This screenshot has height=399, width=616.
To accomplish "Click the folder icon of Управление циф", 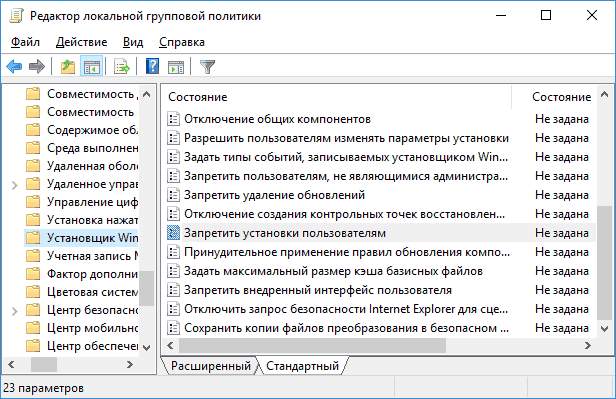I will 33,201.
